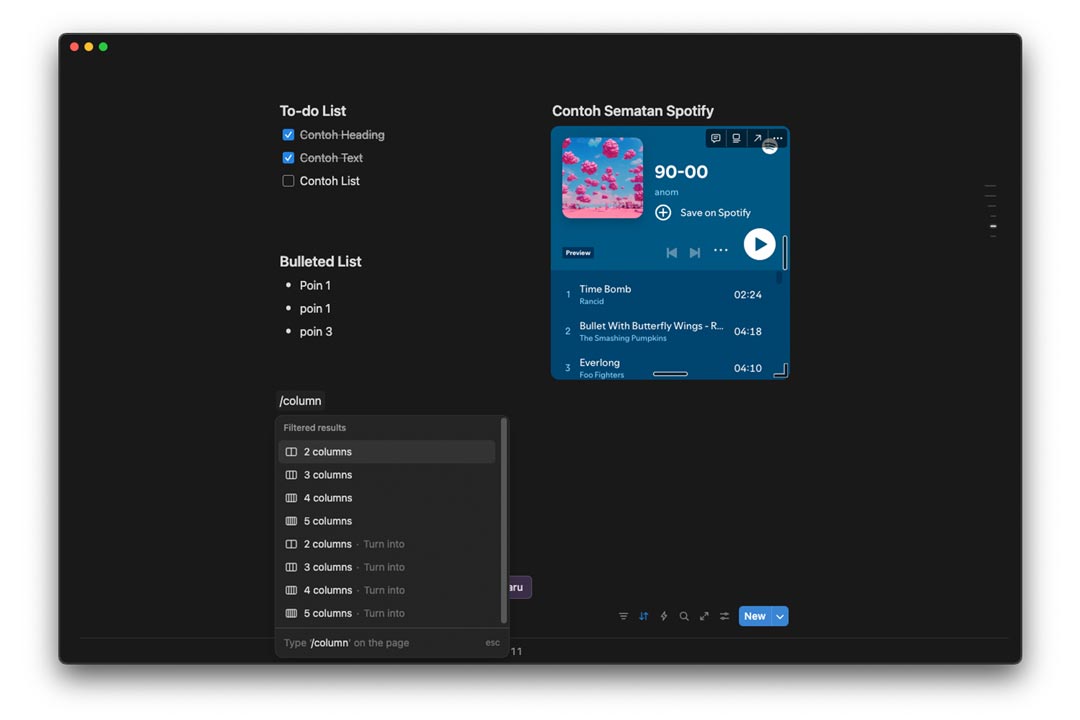Screen dimensions: 1080x720
Task: Select the first 2 columns menu option
Action: click(386, 452)
